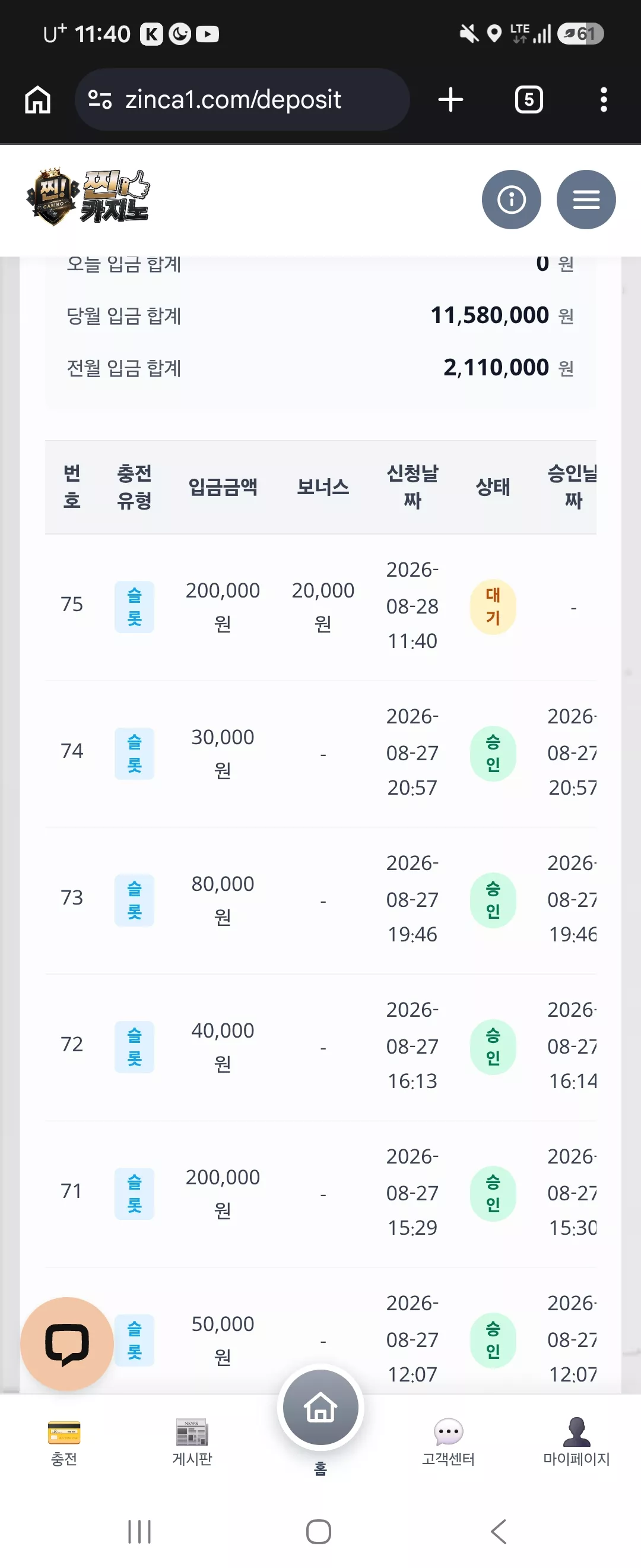The image size is (641, 1568).
Task: Tap the center home button in bottom bar
Action: 320,1407
